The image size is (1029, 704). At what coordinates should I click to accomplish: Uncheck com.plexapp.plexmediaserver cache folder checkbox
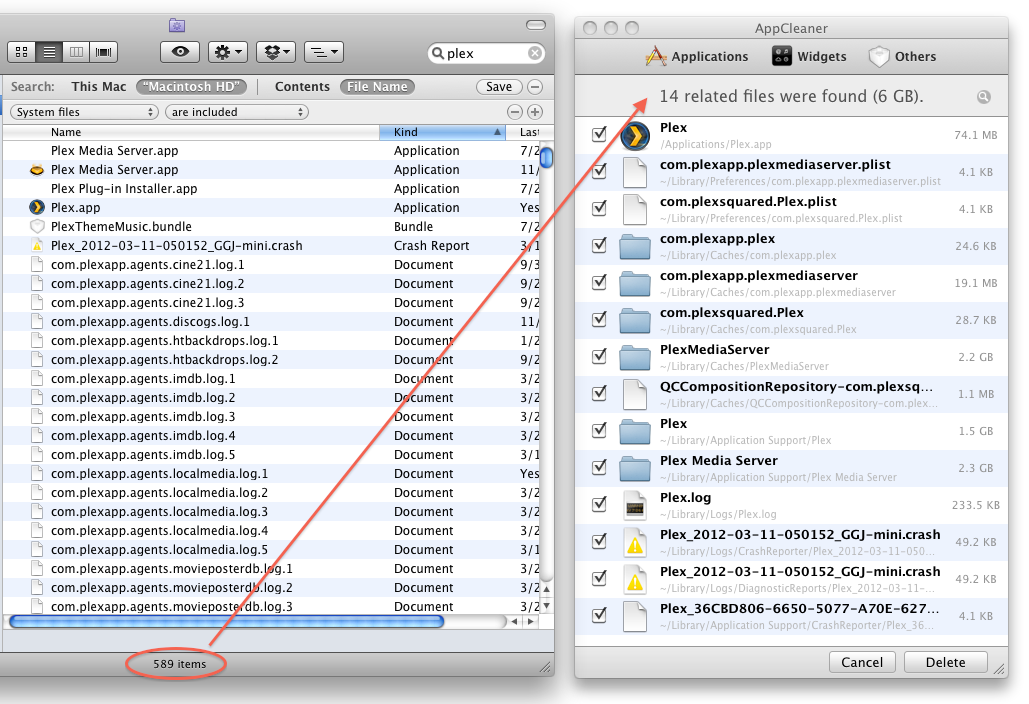click(599, 282)
